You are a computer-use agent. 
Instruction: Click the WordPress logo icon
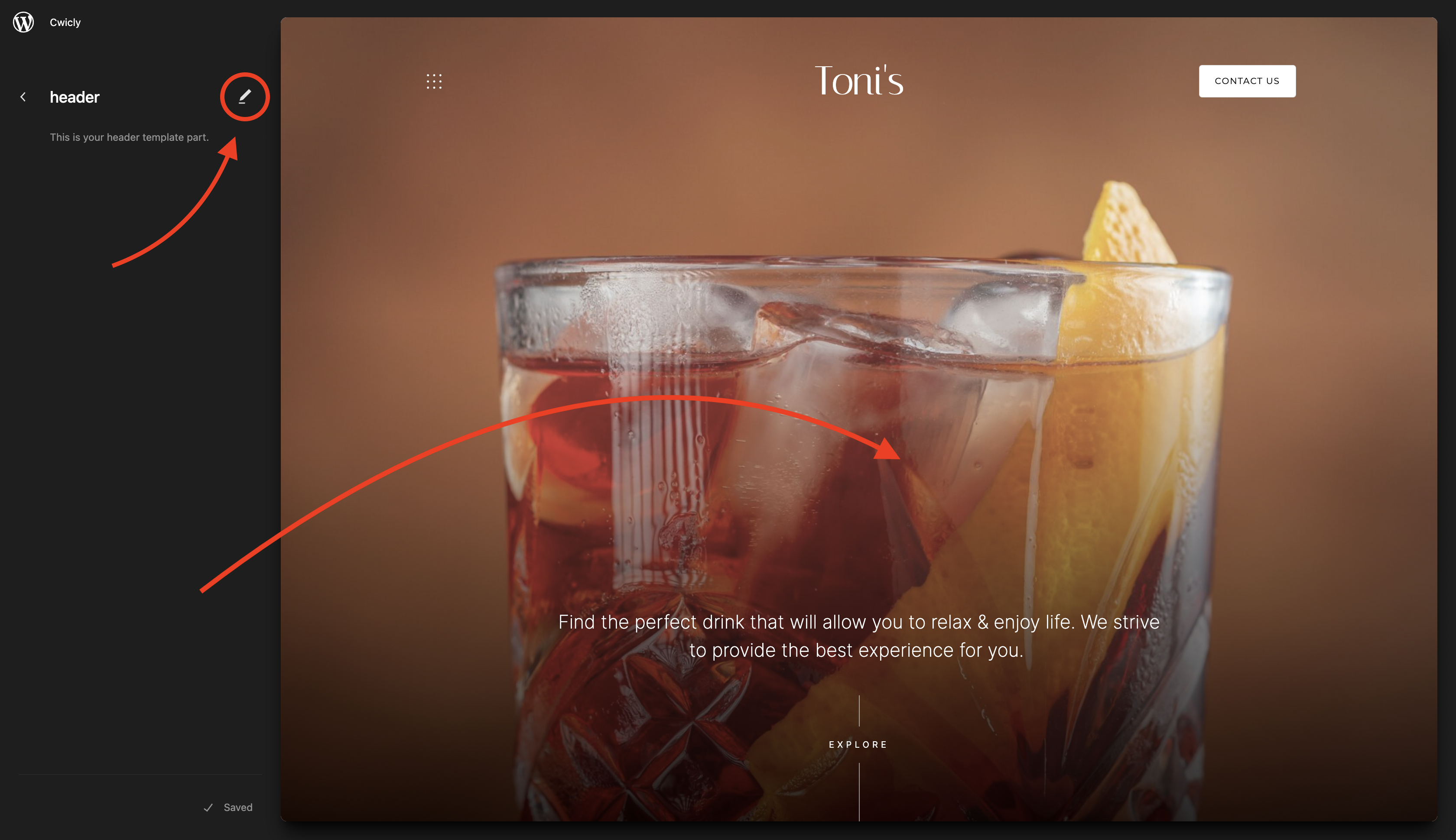pos(23,22)
